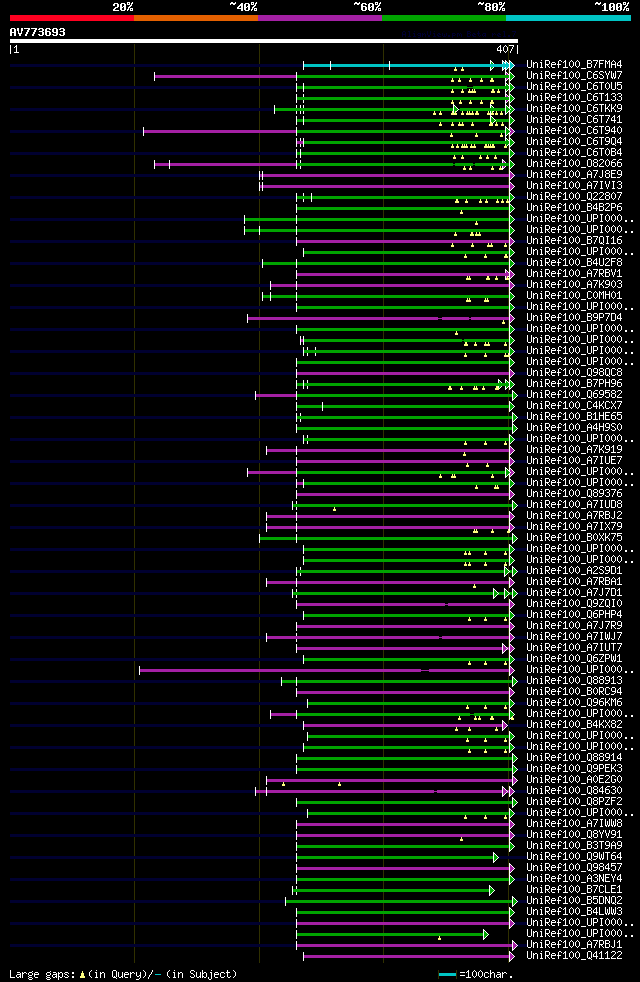Click the UniRef100_A4H9S0 hit name
This screenshot has height=982, width=640.
point(574,428)
